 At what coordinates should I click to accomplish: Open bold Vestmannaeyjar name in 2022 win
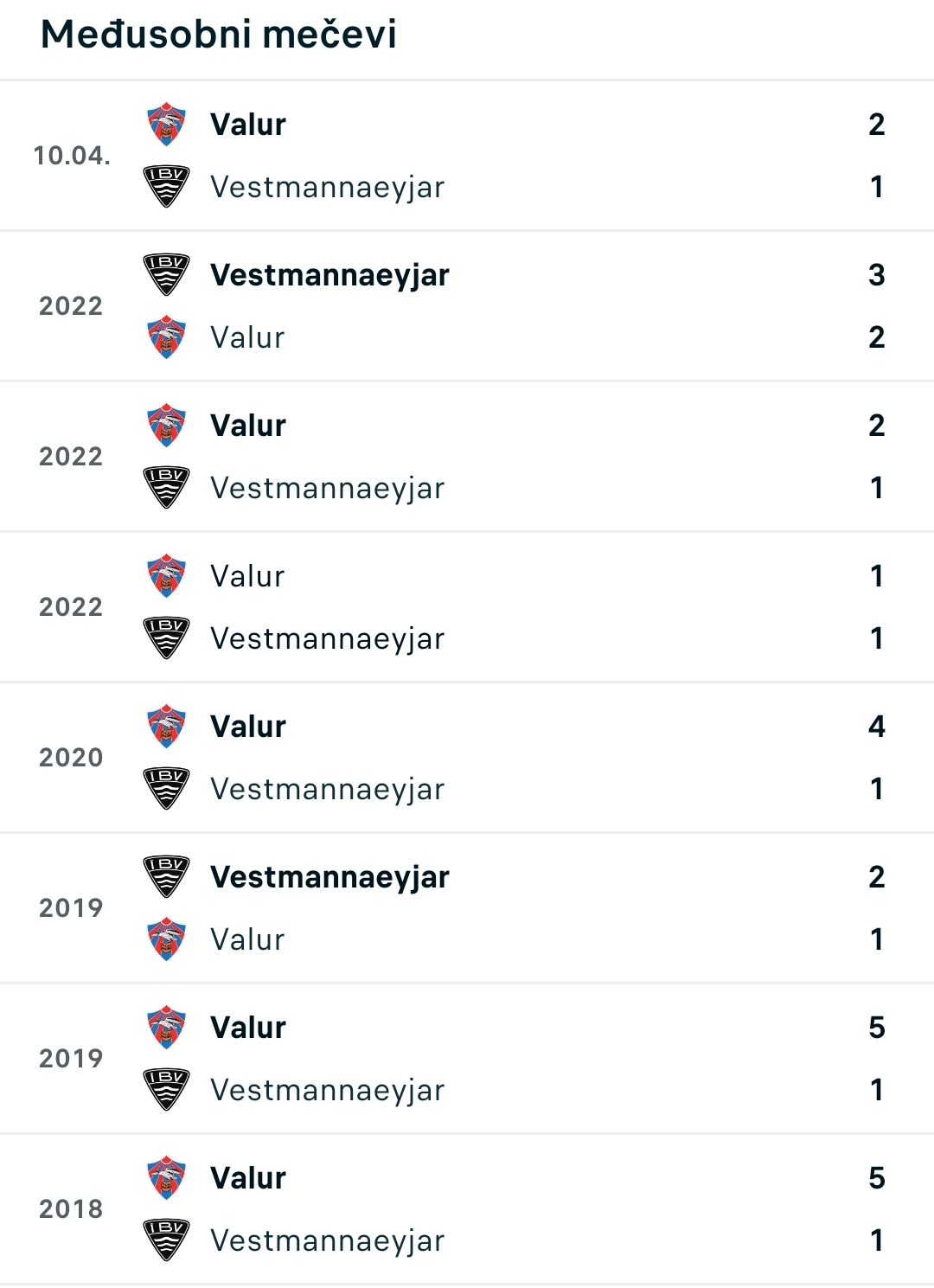329,275
